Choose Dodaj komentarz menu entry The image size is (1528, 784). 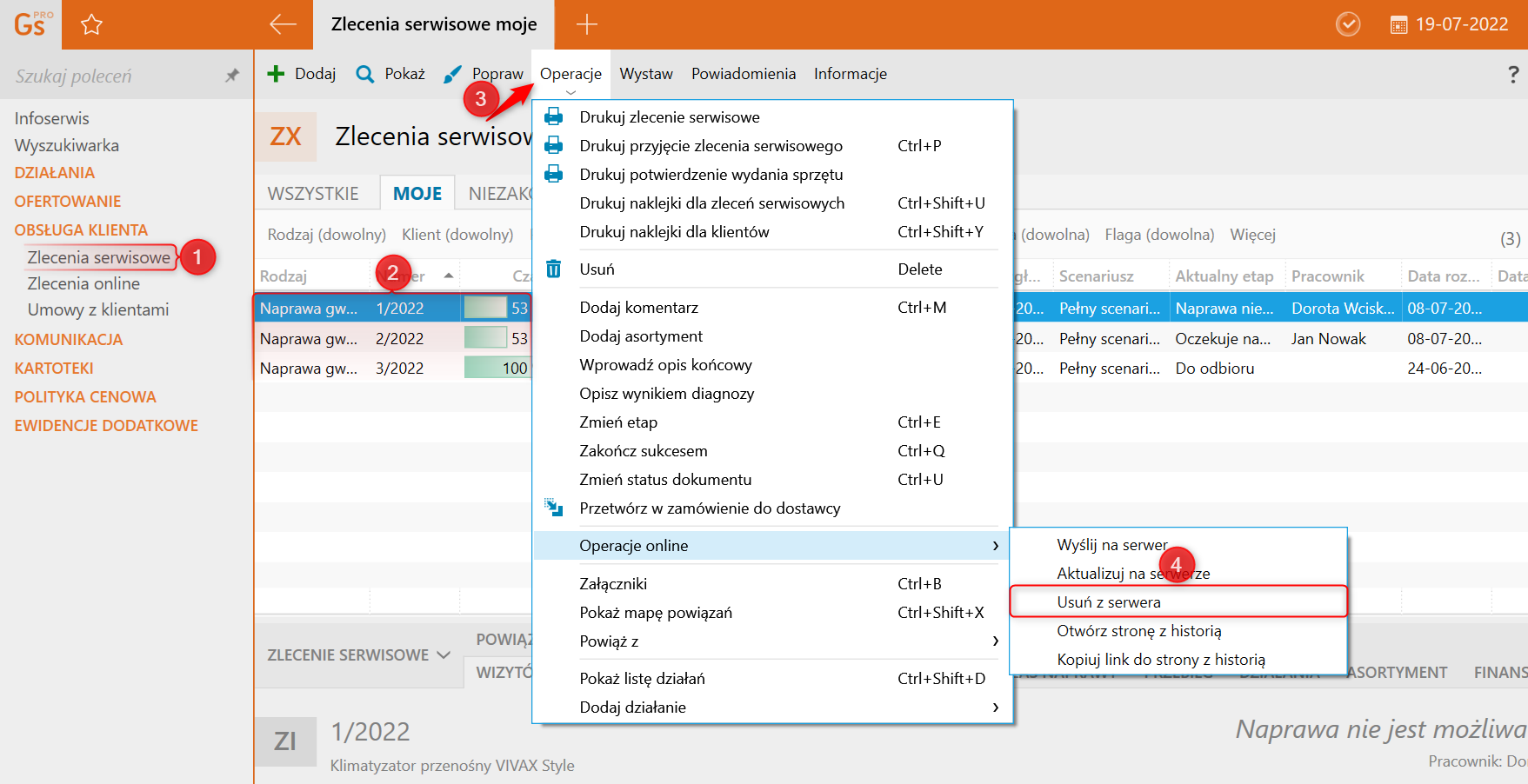[772, 308]
